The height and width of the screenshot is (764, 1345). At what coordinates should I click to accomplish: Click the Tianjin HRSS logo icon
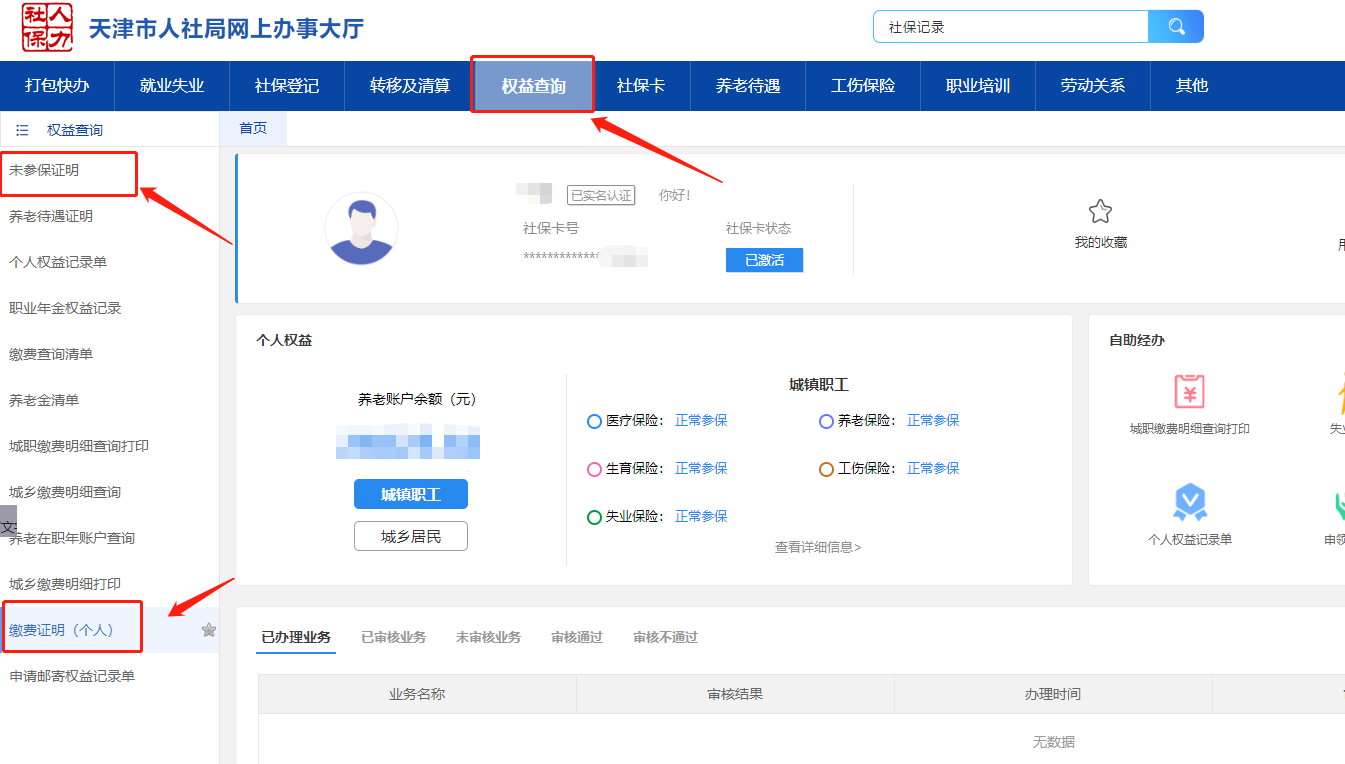point(47,27)
